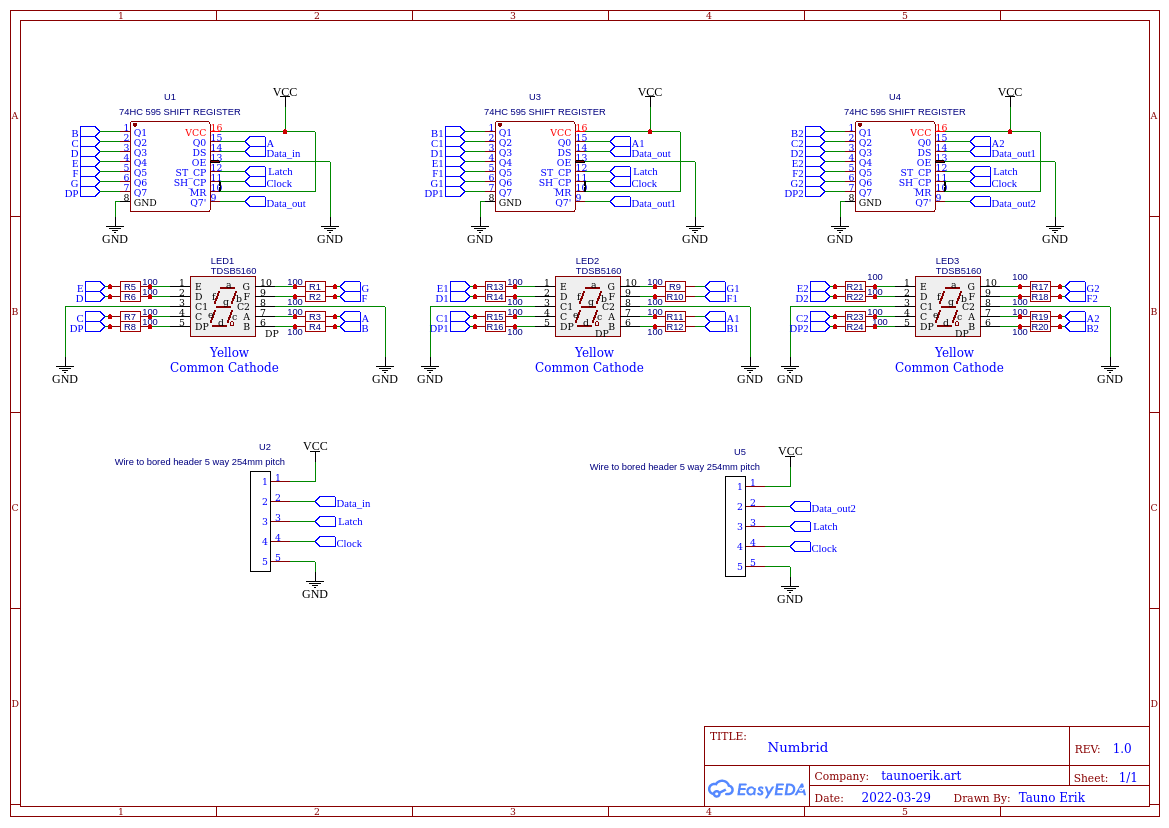Select the date 2022-03-29 field
The height and width of the screenshot is (828, 1169).
(x=895, y=798)
